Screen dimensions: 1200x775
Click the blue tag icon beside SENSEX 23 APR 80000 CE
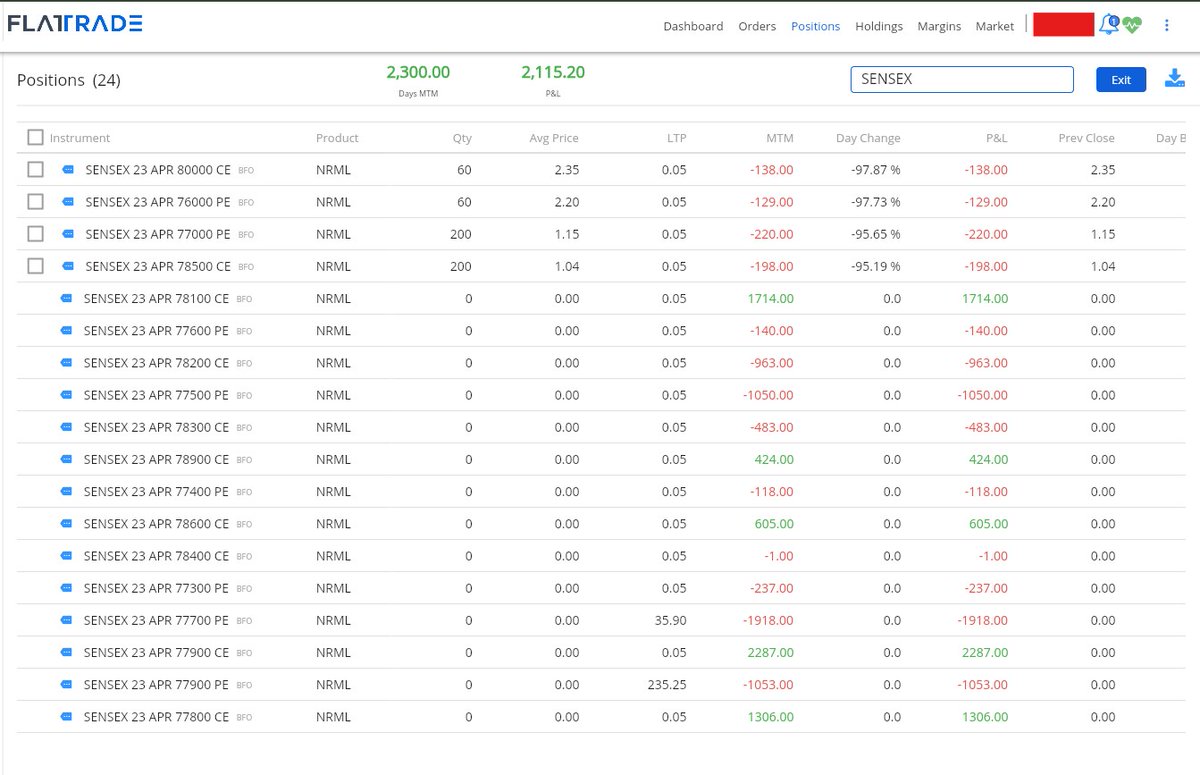click(x=68, y=170)
